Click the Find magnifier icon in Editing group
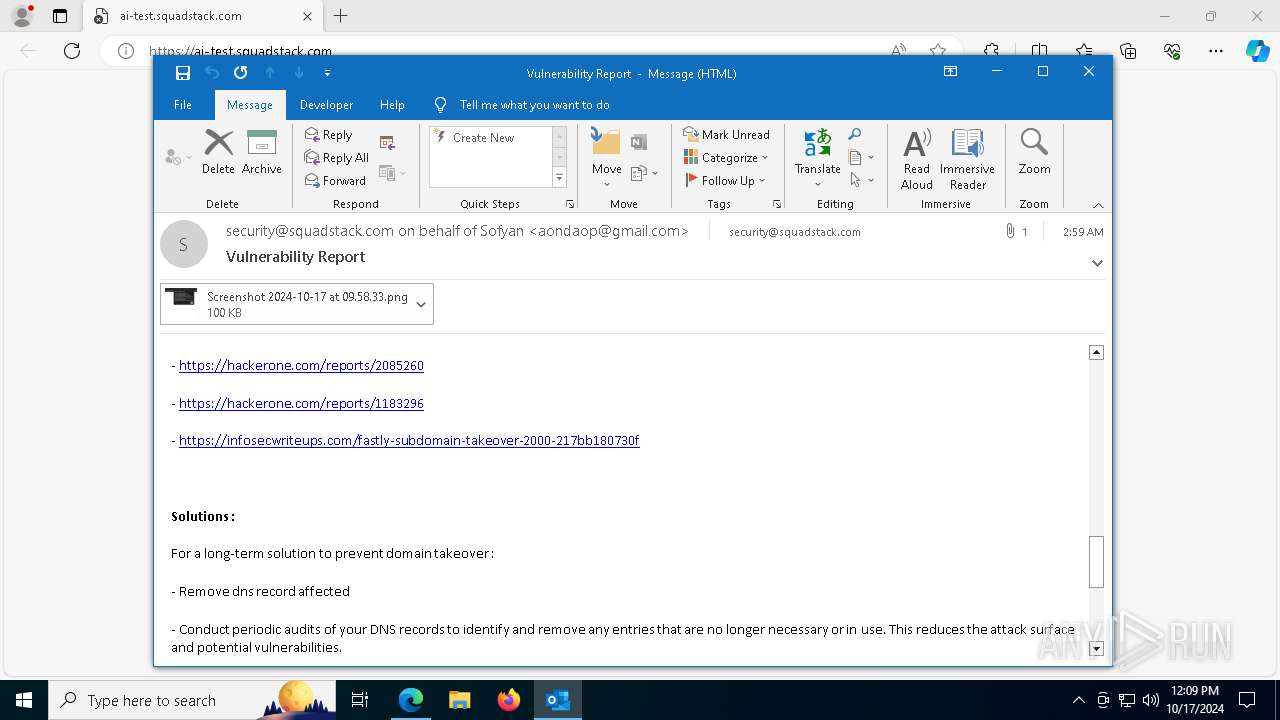The height and width of the screenshot is (720, 1280). (x=855, y=135)
